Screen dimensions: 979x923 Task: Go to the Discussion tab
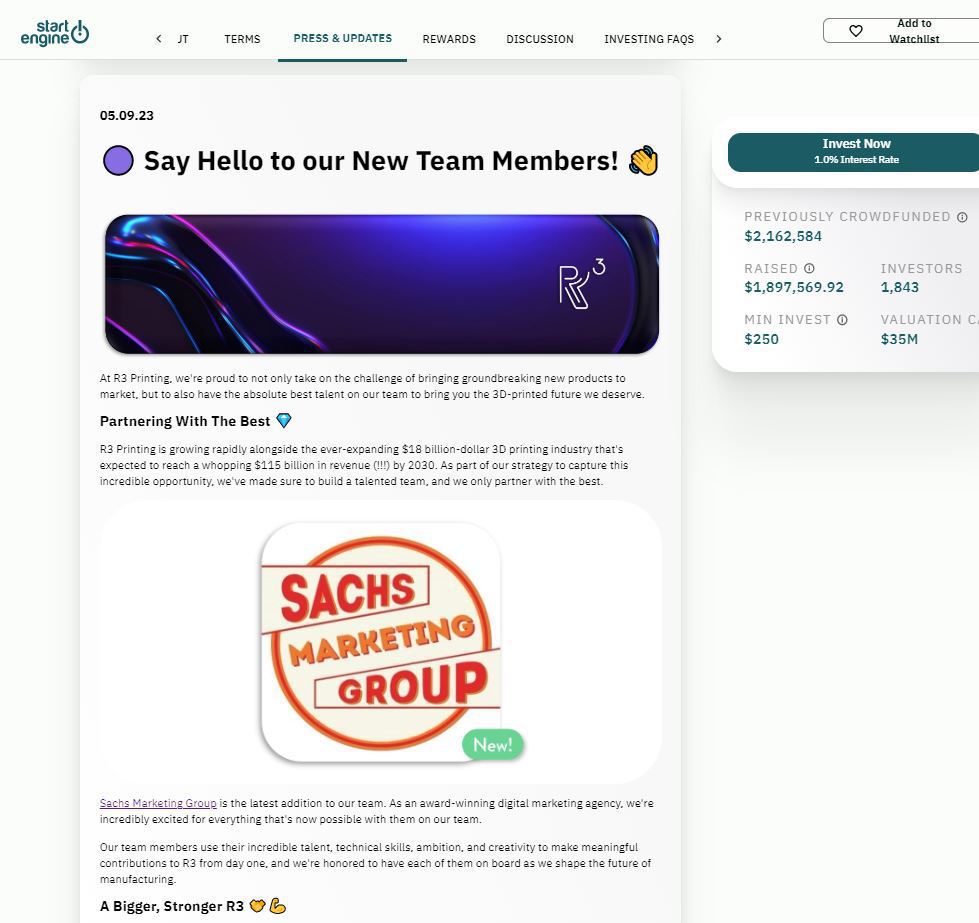[540, 39]
